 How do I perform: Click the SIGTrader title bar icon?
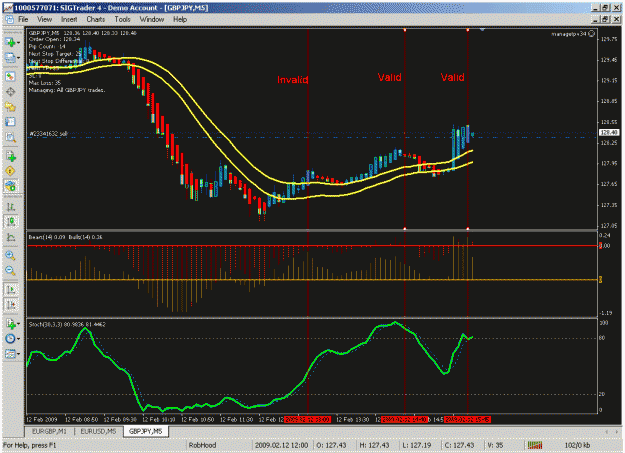coord(8,8)
